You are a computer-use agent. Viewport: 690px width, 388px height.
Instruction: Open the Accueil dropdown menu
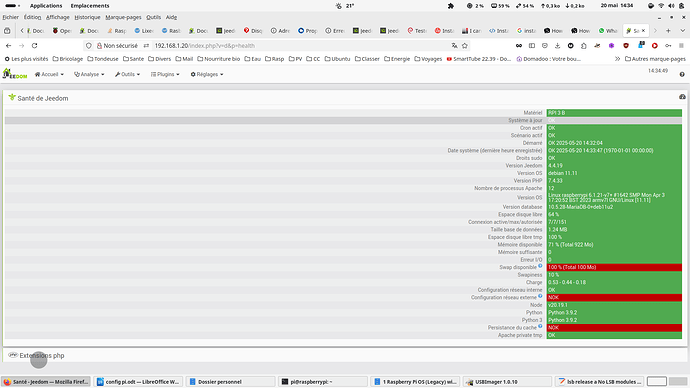[x=49, y=74]
